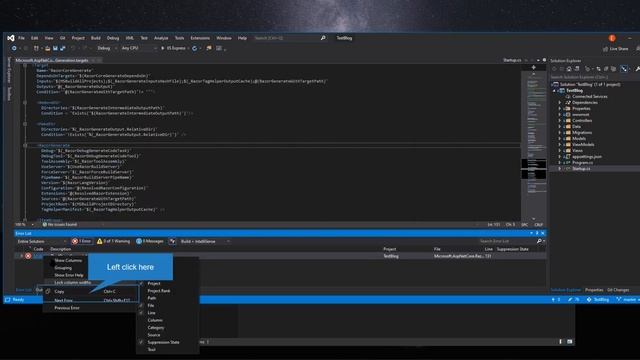Screen dimensions: 640x360
Task: Expand the Migrations folder
Action: click(560, 133)
